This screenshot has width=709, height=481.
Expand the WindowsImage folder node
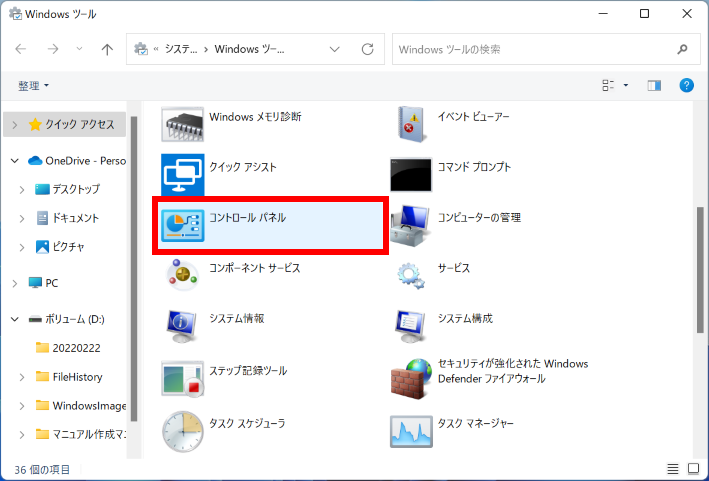[x=22, y=406]
